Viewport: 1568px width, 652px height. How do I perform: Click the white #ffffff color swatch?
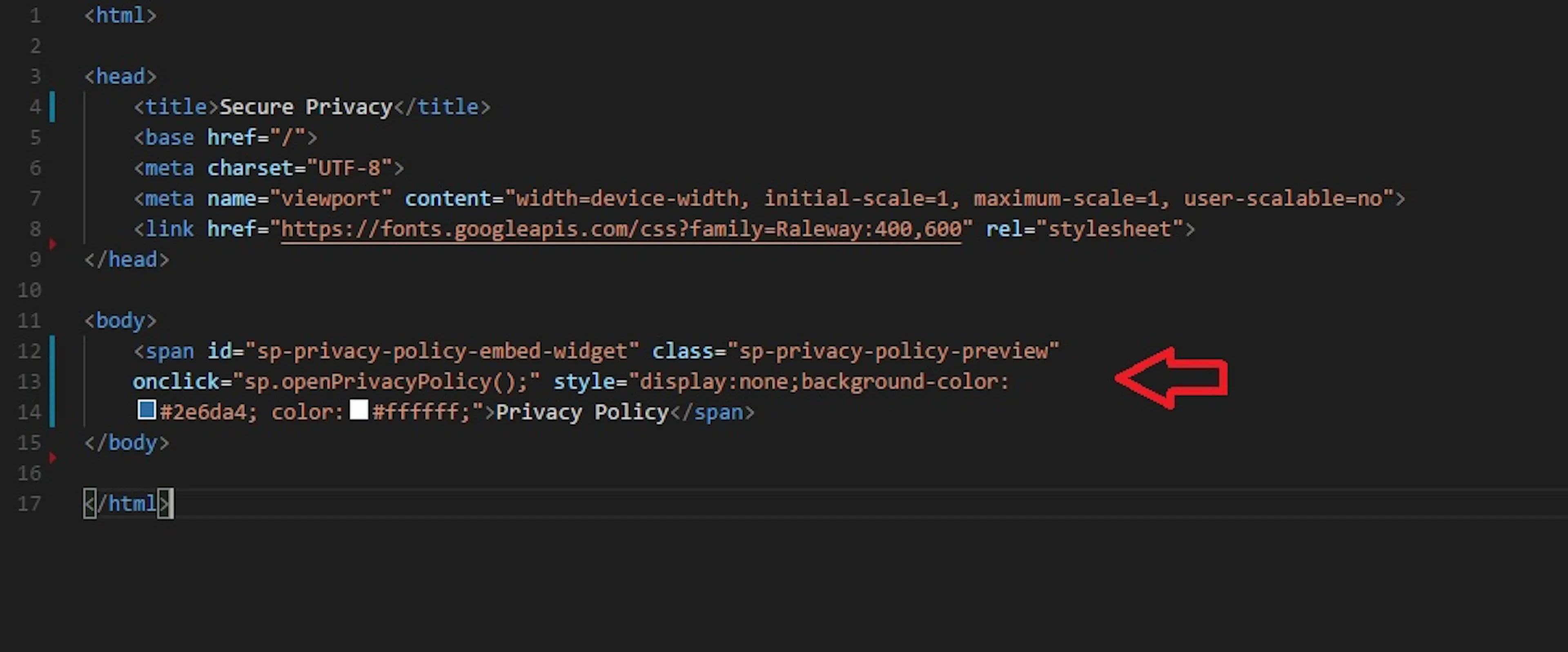tap(359, 410)
